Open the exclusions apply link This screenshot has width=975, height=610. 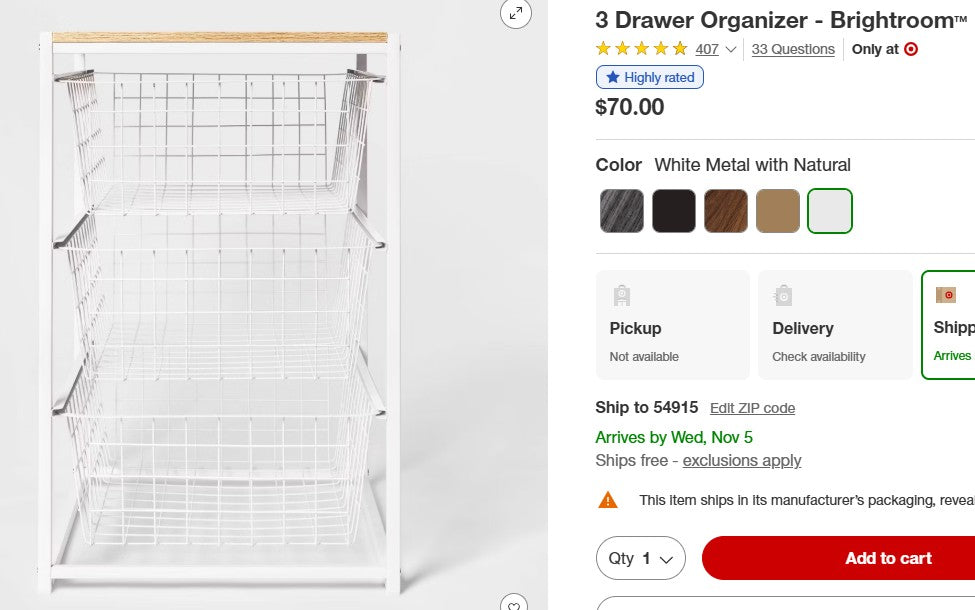(x=741, y=461)
